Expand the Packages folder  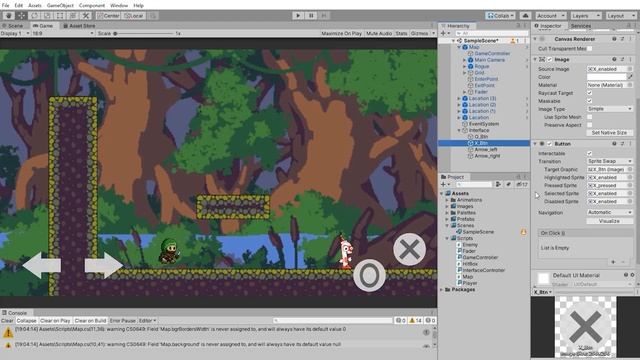click(x=442, y=289)
